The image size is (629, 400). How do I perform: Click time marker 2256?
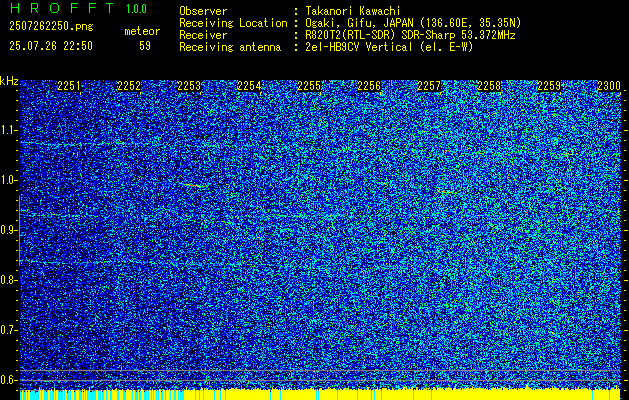[369, 86]
